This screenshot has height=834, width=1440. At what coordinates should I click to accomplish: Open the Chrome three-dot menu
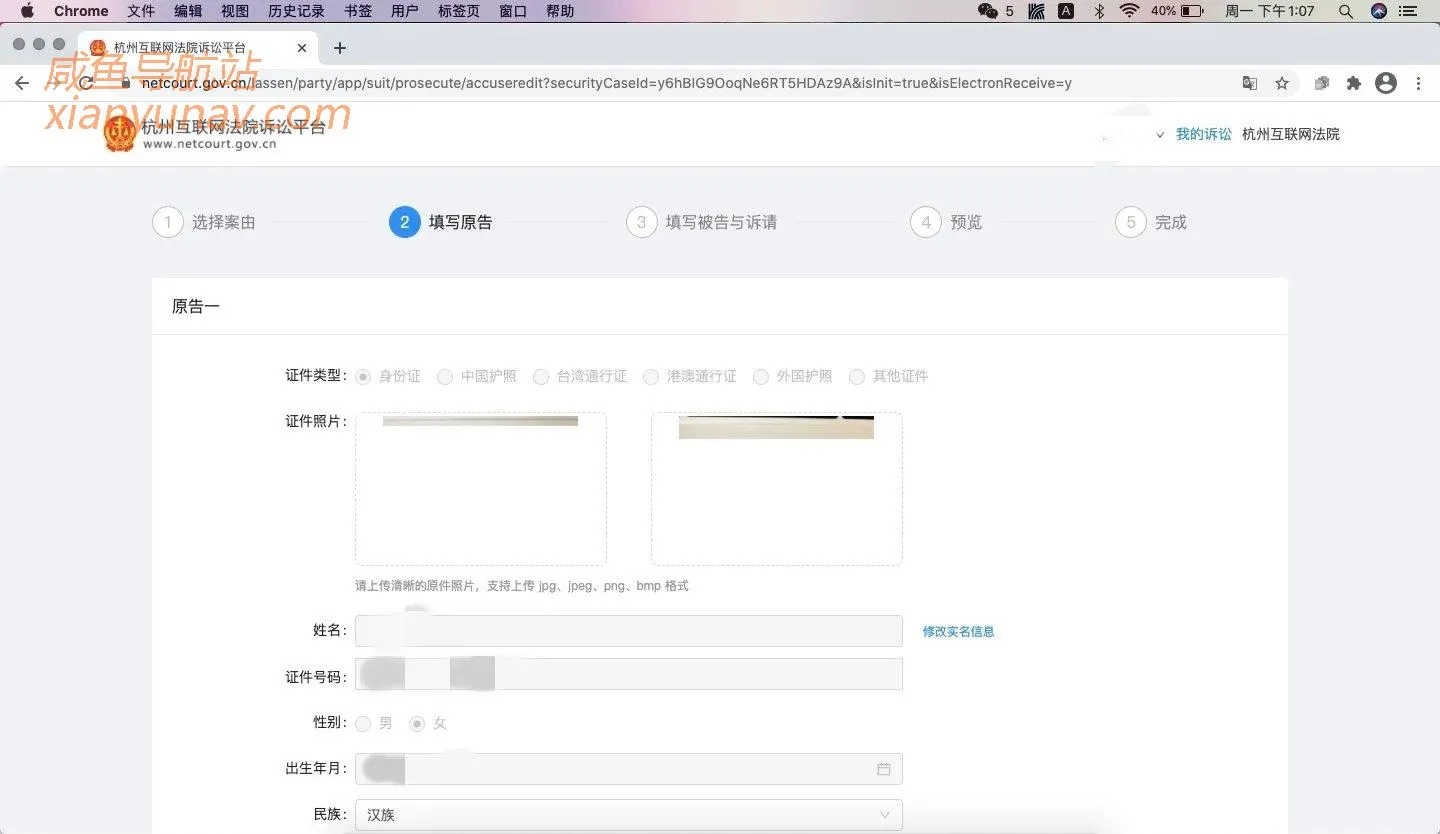coord(1419,83)
